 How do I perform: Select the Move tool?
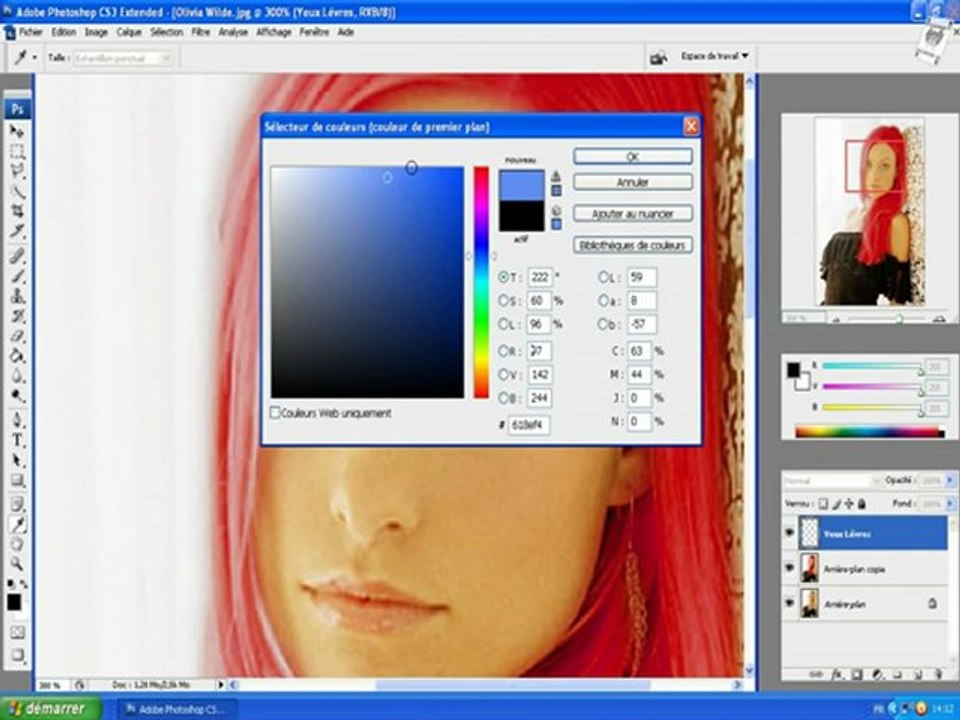tap(17, 131)
